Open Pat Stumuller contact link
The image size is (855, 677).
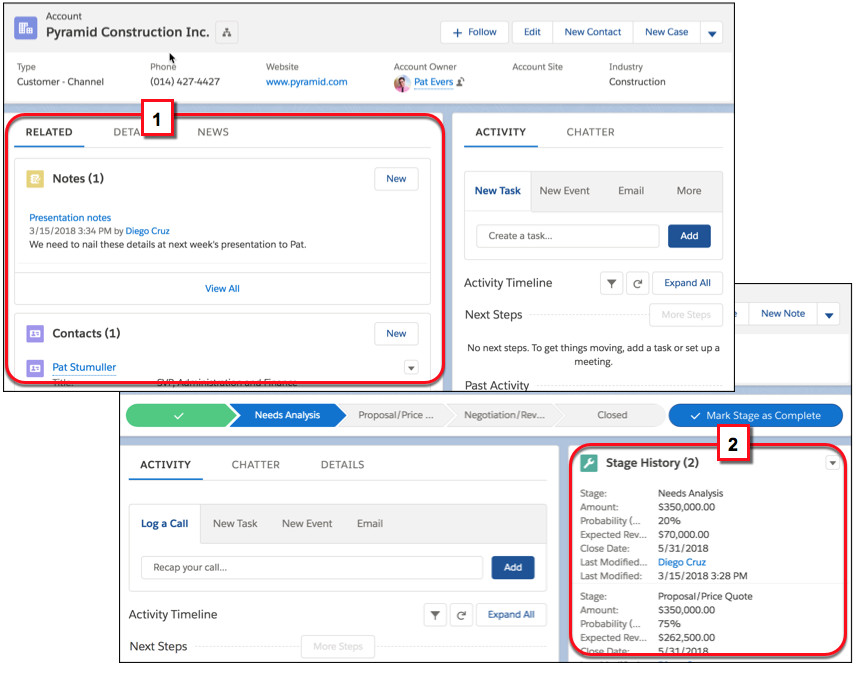[84, 367]
